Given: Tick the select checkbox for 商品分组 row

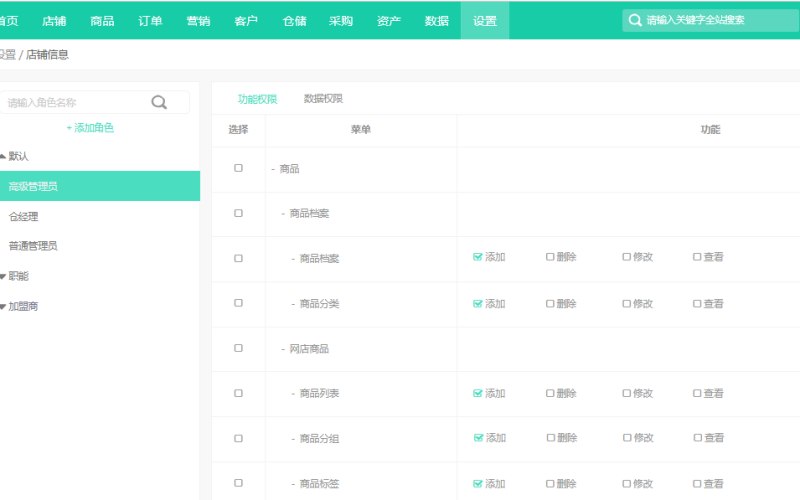Looking at the screenshot, I should click(238, 438).
